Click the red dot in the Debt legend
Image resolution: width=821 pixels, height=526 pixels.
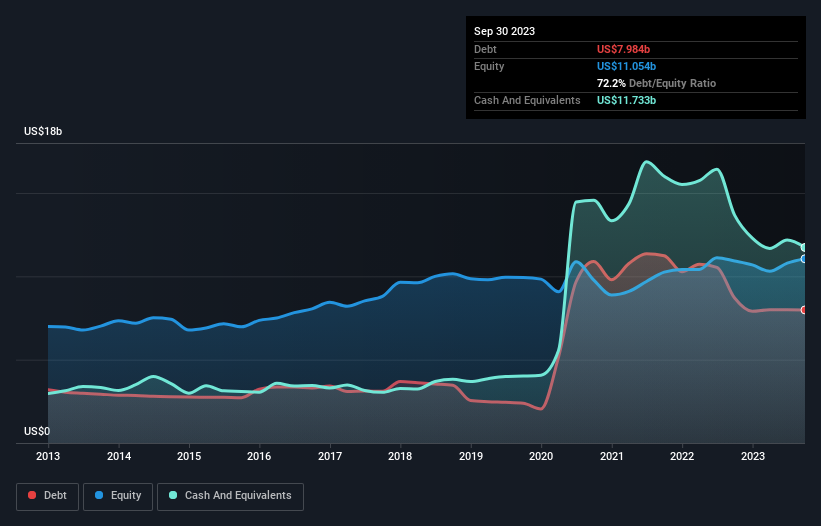pyautogui.click(x=33, y=495)
